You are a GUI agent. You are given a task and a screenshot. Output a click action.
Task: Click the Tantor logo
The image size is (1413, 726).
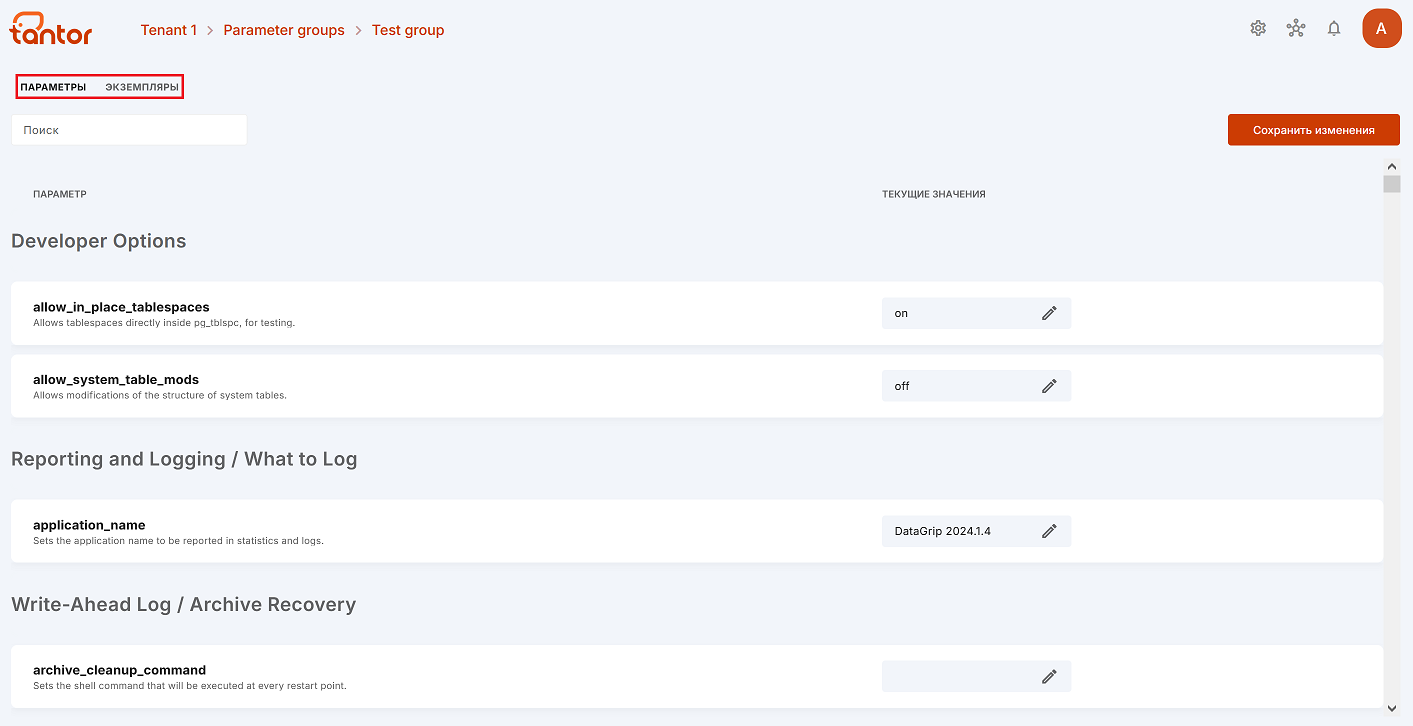pyautogui.click(x=51, y=29)
